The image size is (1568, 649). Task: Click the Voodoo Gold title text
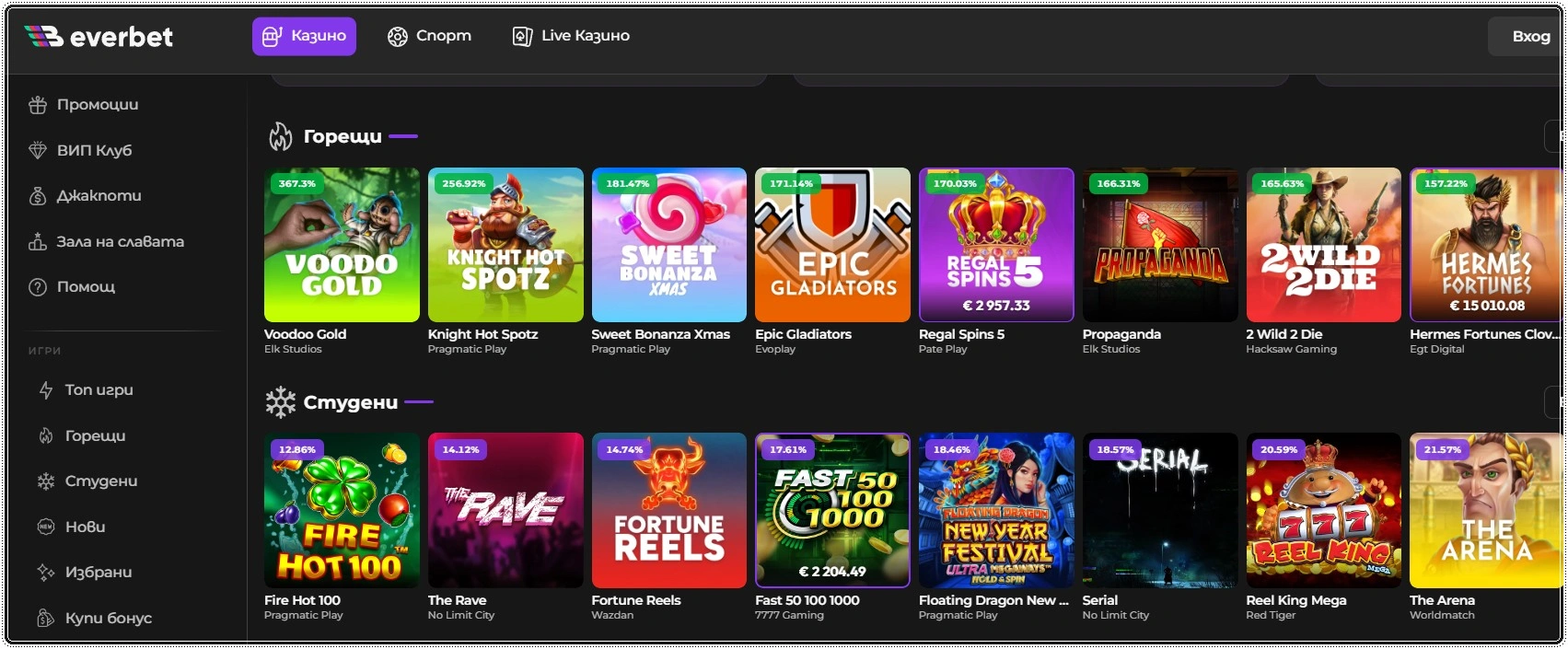(x=305, y=334)
